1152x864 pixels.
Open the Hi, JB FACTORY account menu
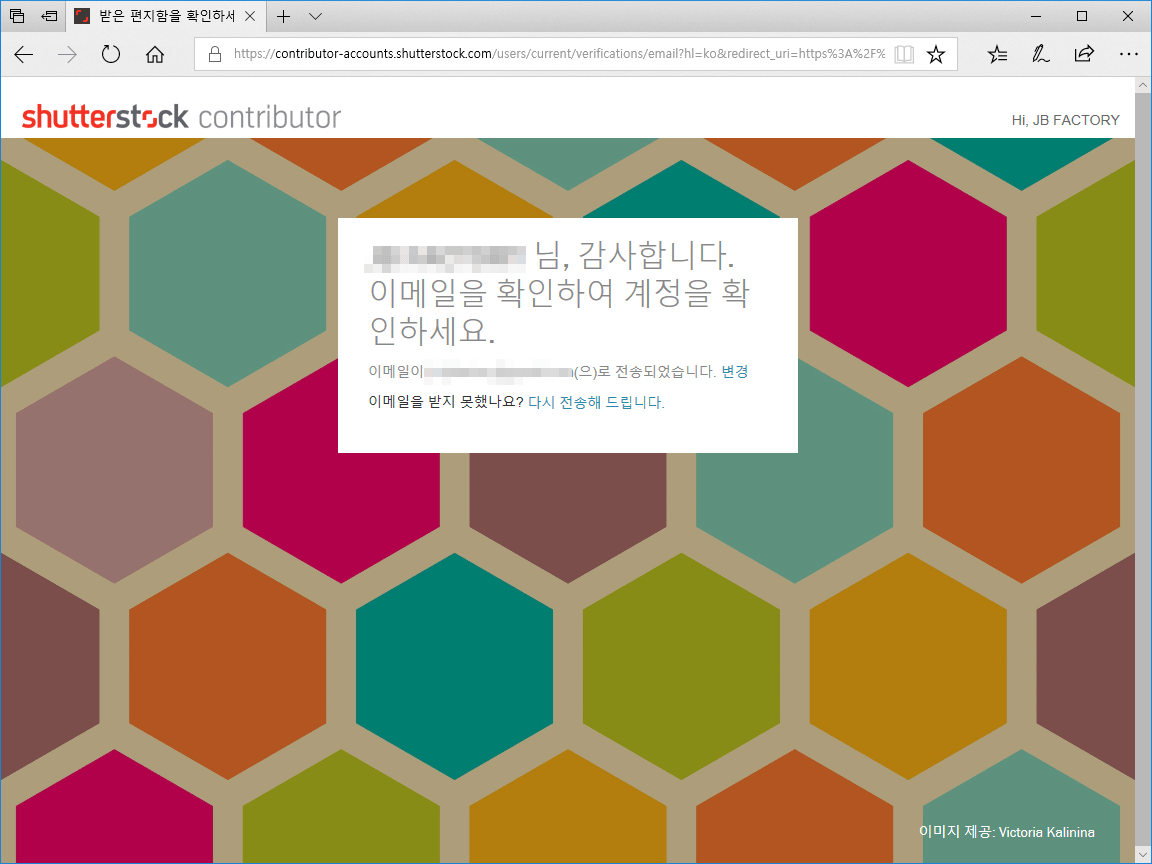(1065, 120)
